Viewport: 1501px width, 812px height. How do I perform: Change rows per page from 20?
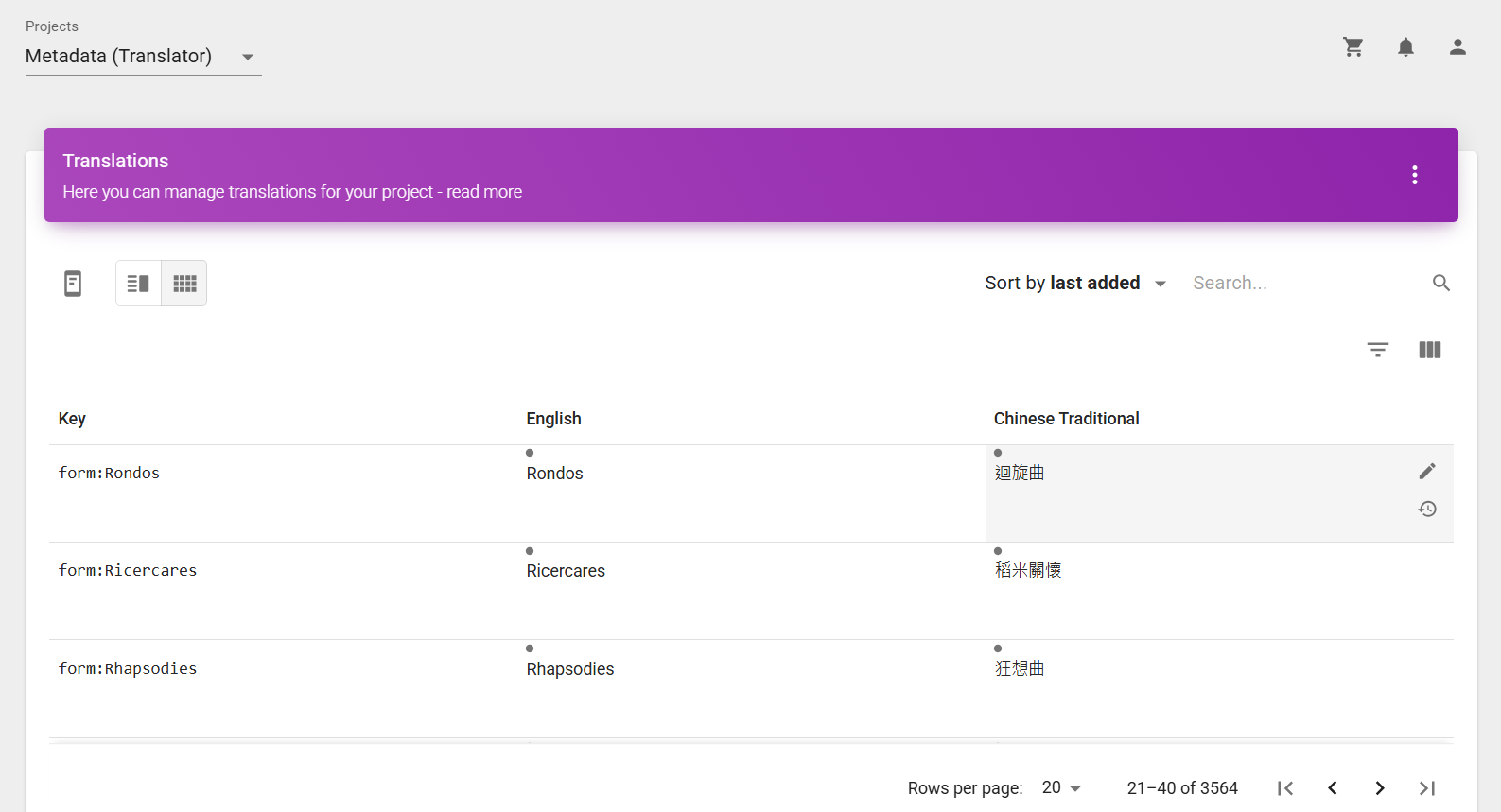[1061, 788]
